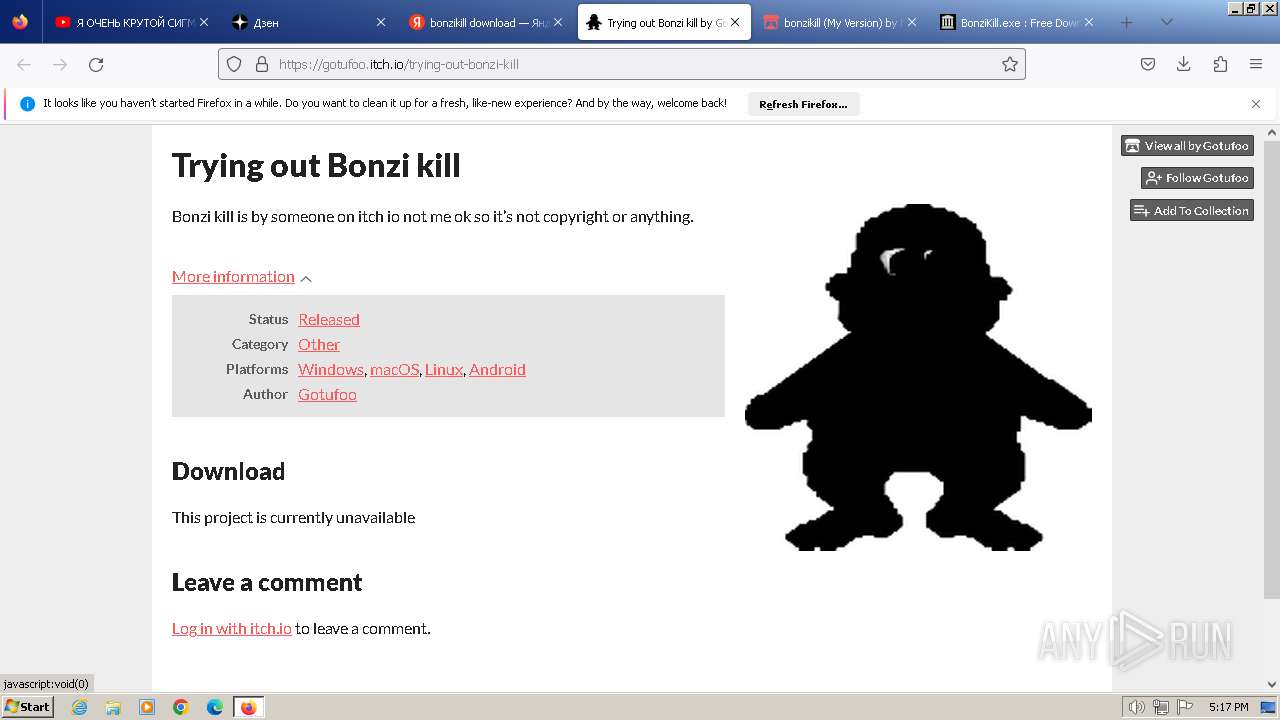Open the Android platform link
1280x720 pixels.
click(x=497, y=369)
